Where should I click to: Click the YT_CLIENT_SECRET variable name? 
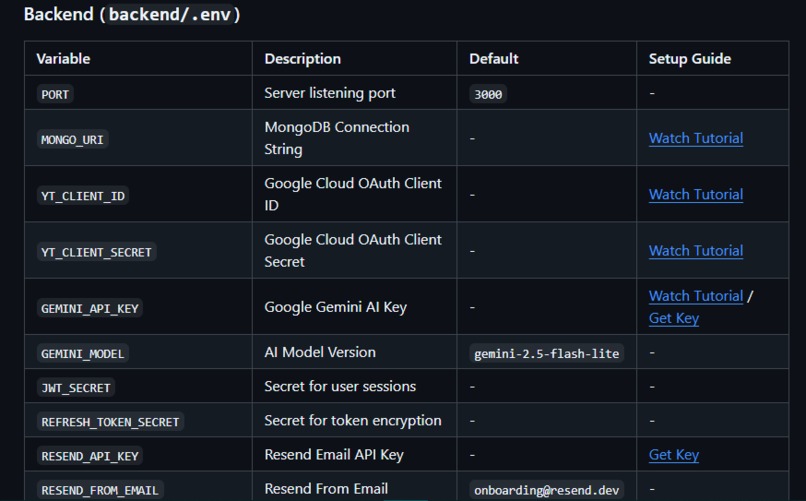96,252
